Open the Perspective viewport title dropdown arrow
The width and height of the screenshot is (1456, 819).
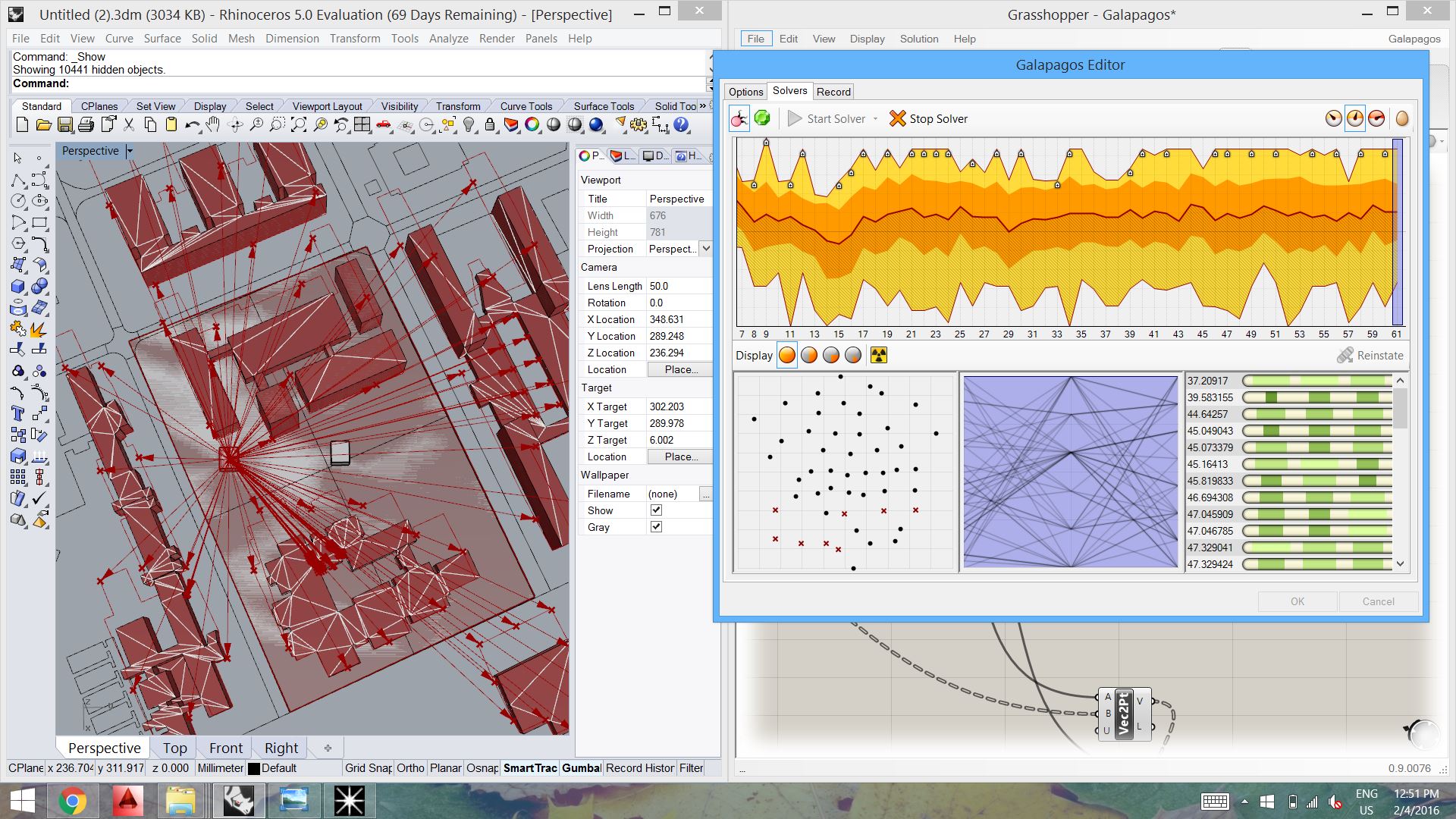[x=130, y=151]
